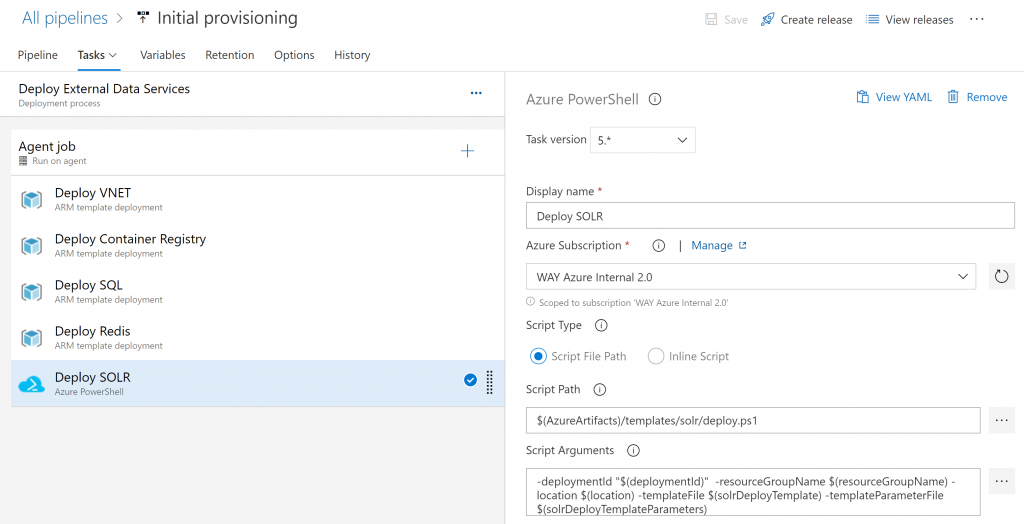Switch to the Variables tab
This screenshot has height=524, width=1024.
tap(163, 55)
